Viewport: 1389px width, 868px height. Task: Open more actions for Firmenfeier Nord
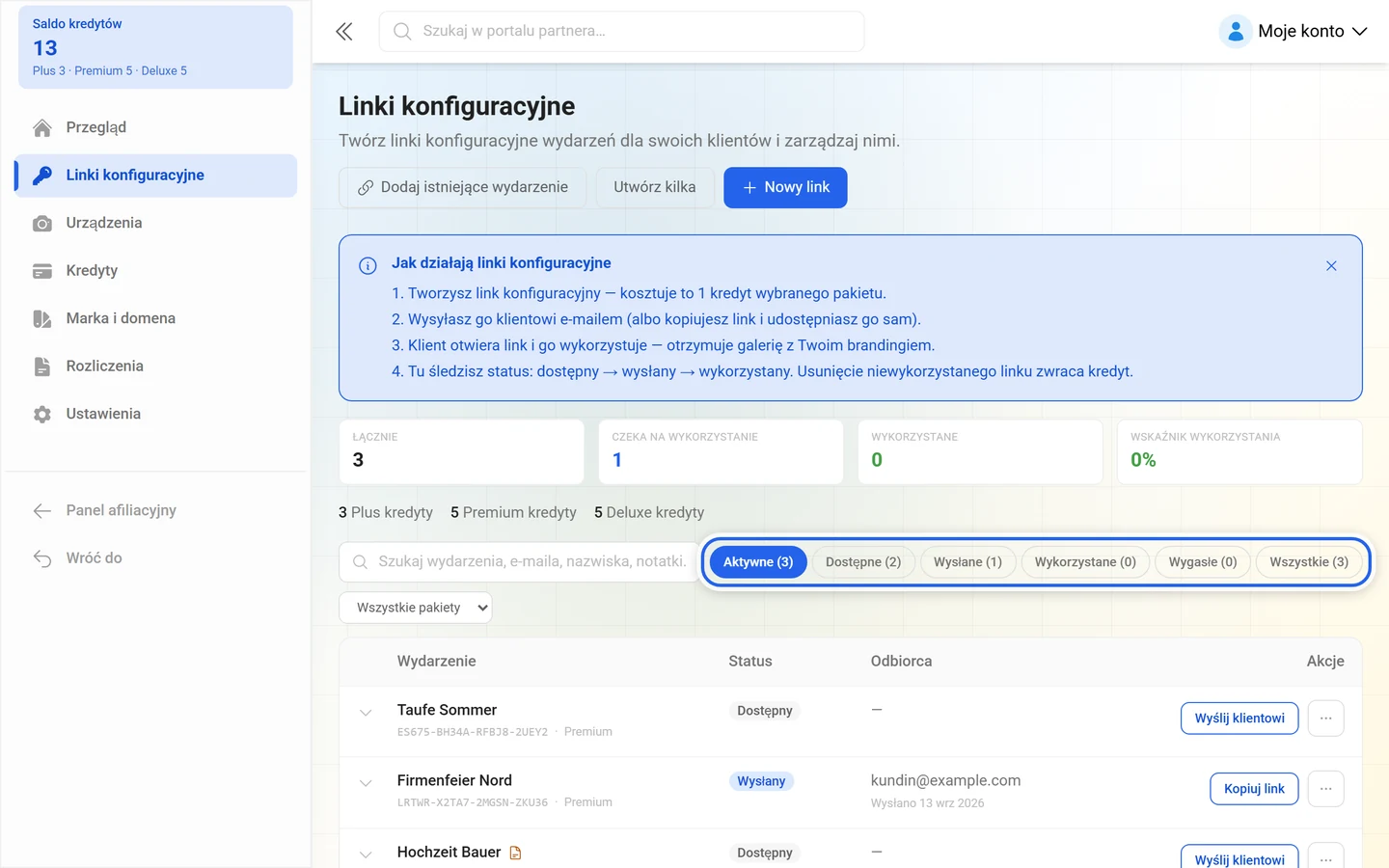(x=1326, y=789)
